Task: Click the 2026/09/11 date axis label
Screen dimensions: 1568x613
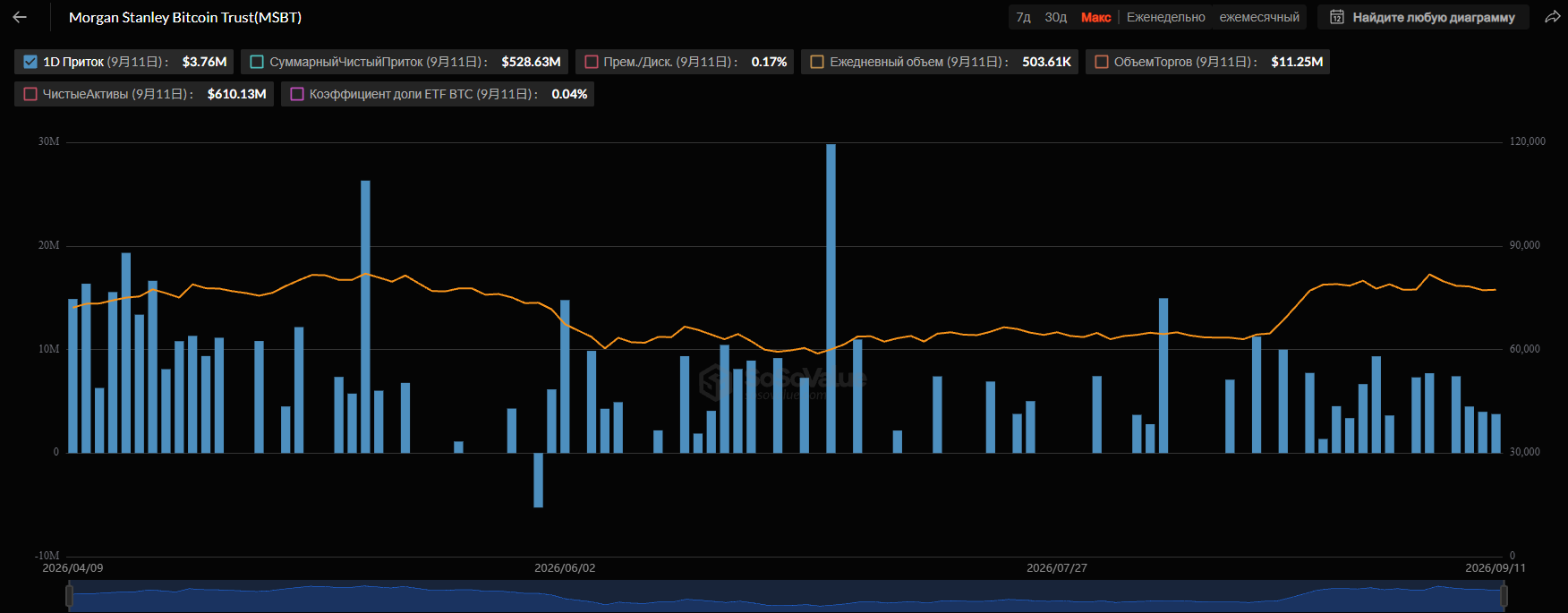Action: pyautogui.click(x=1496, y=568)
